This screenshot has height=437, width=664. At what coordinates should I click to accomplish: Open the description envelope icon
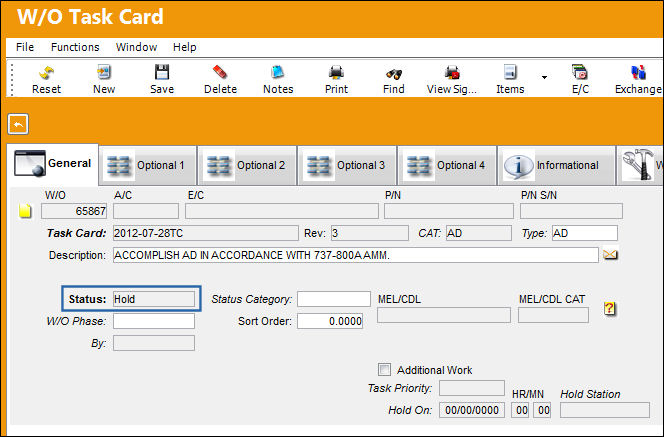tap(610, 254)
